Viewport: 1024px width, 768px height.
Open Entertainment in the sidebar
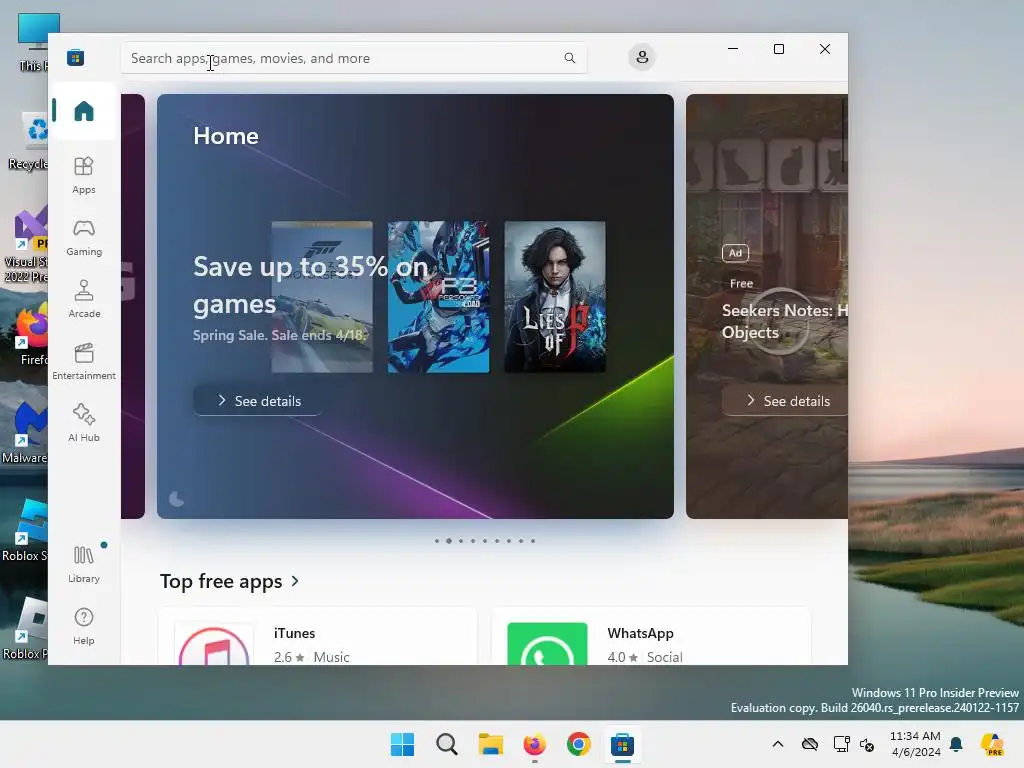click(x=84, y=361)
